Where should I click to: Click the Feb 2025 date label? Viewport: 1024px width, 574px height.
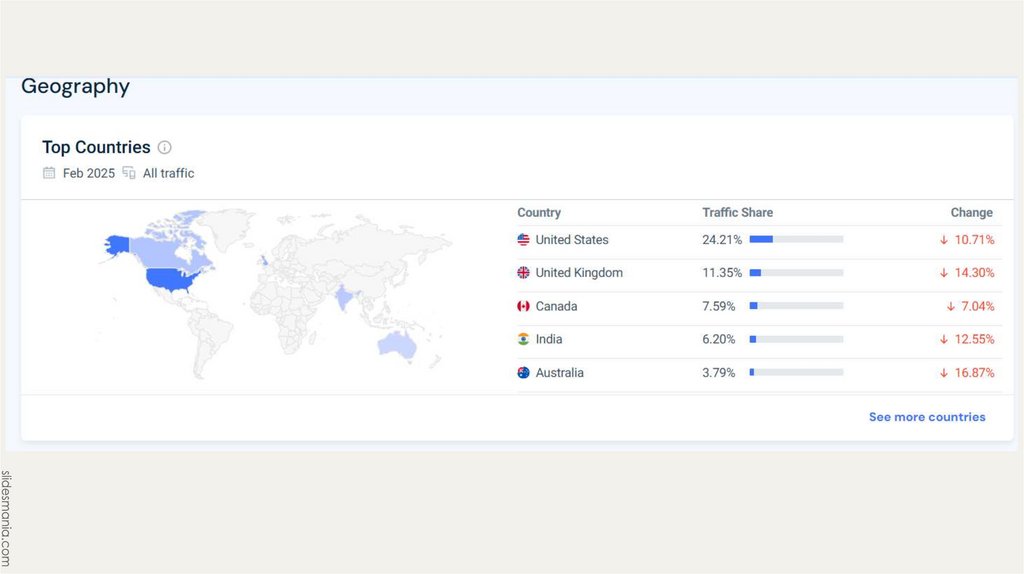tap(89, 173)
